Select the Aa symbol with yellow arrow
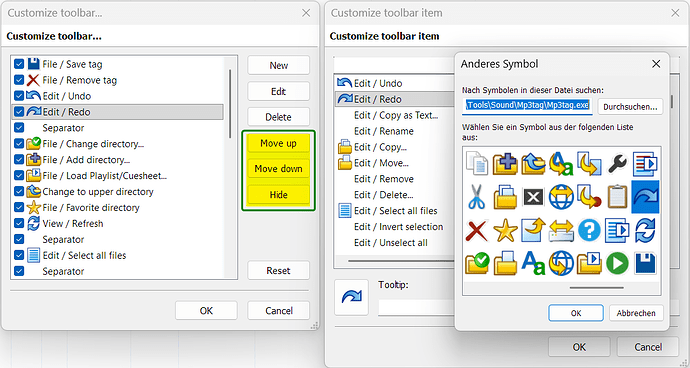690x368 pixels. click(561, 163)
